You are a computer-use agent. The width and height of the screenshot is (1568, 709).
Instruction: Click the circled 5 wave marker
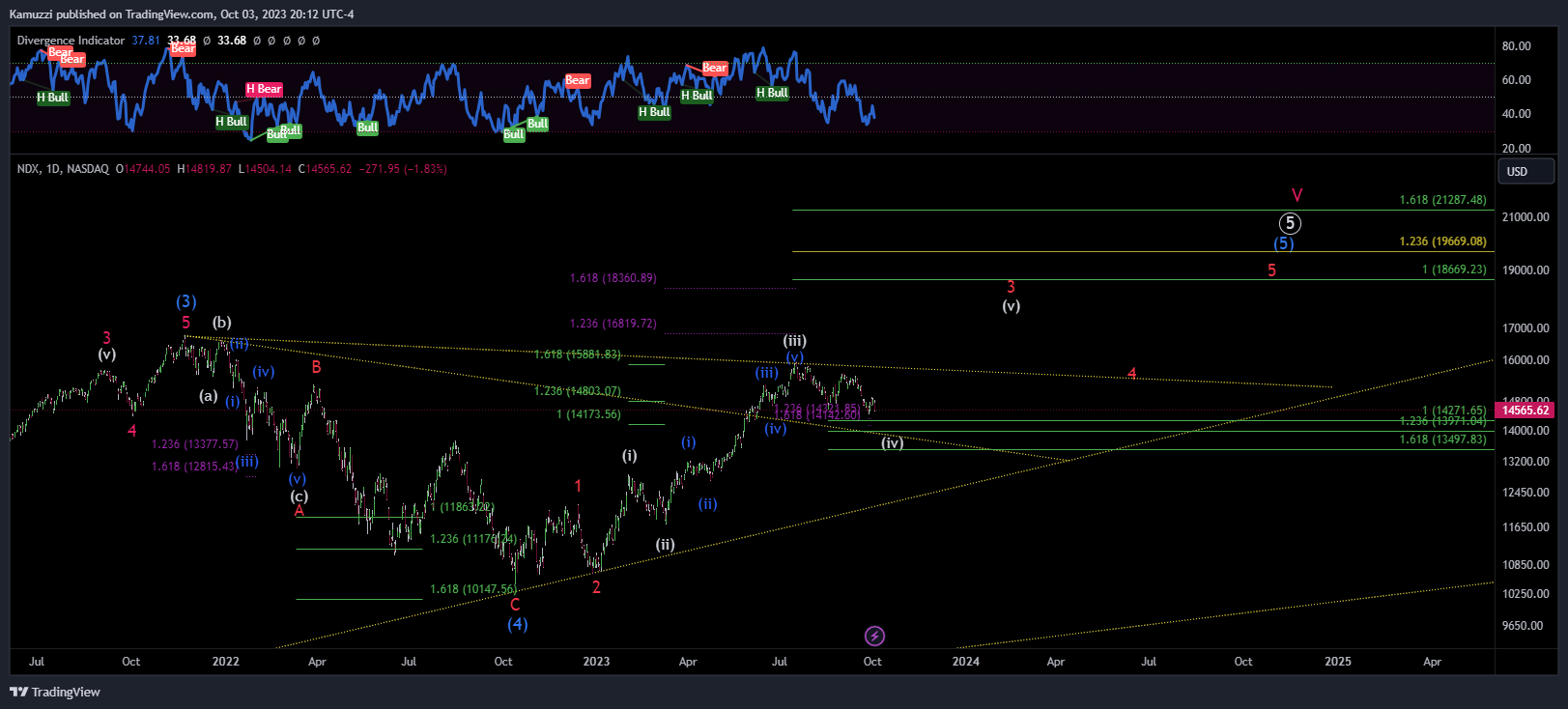point(1290,224)
